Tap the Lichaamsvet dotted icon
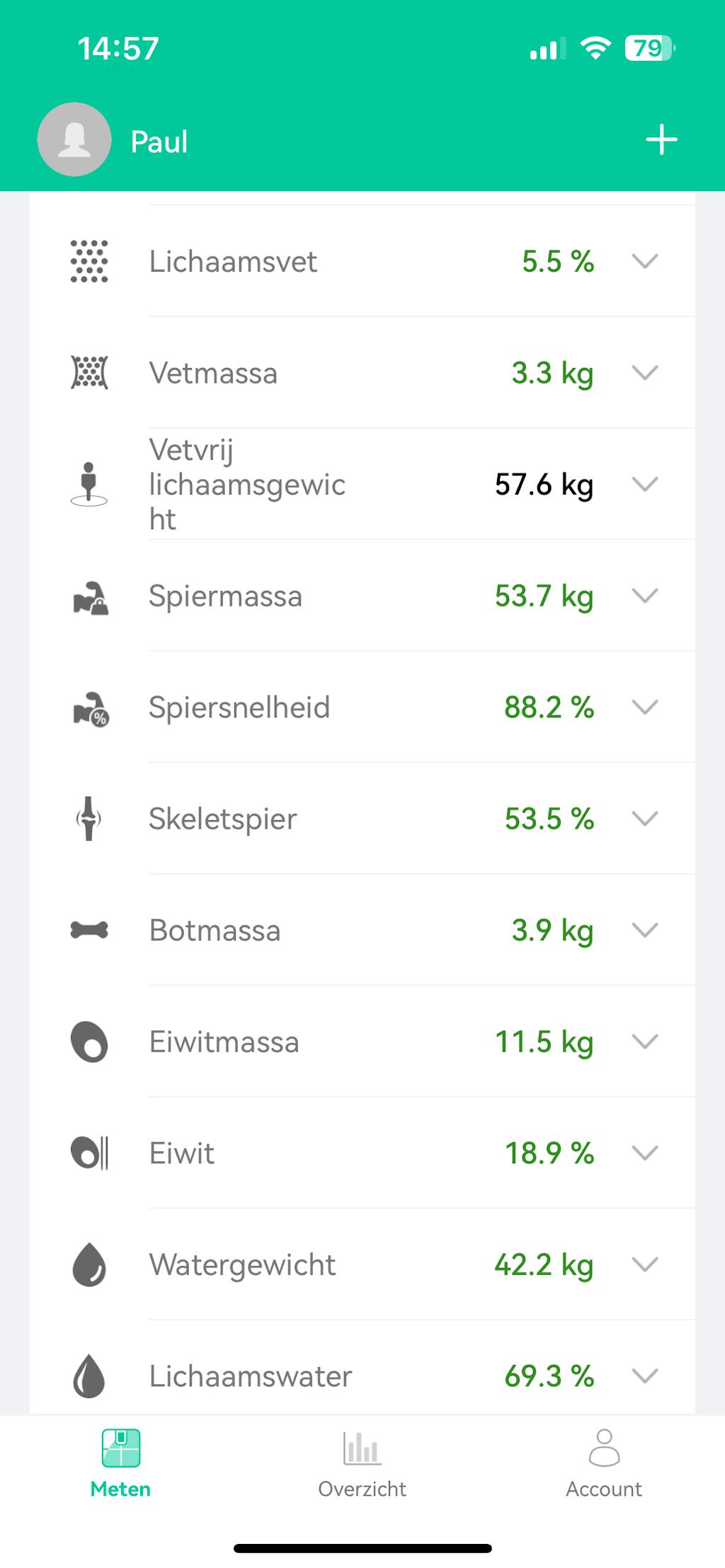Image resolution: width=725 pixels, height=1568 pixels. click(89, 261)
